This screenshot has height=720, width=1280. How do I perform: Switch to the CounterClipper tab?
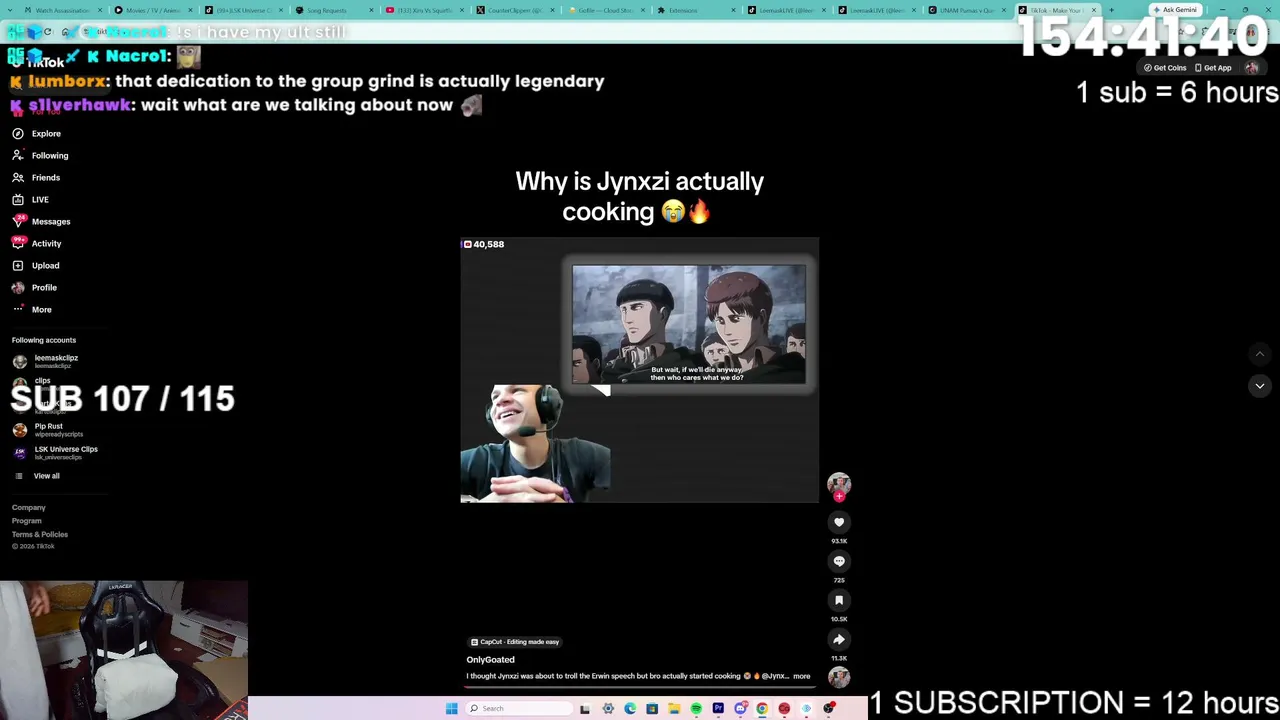[515, 10]
